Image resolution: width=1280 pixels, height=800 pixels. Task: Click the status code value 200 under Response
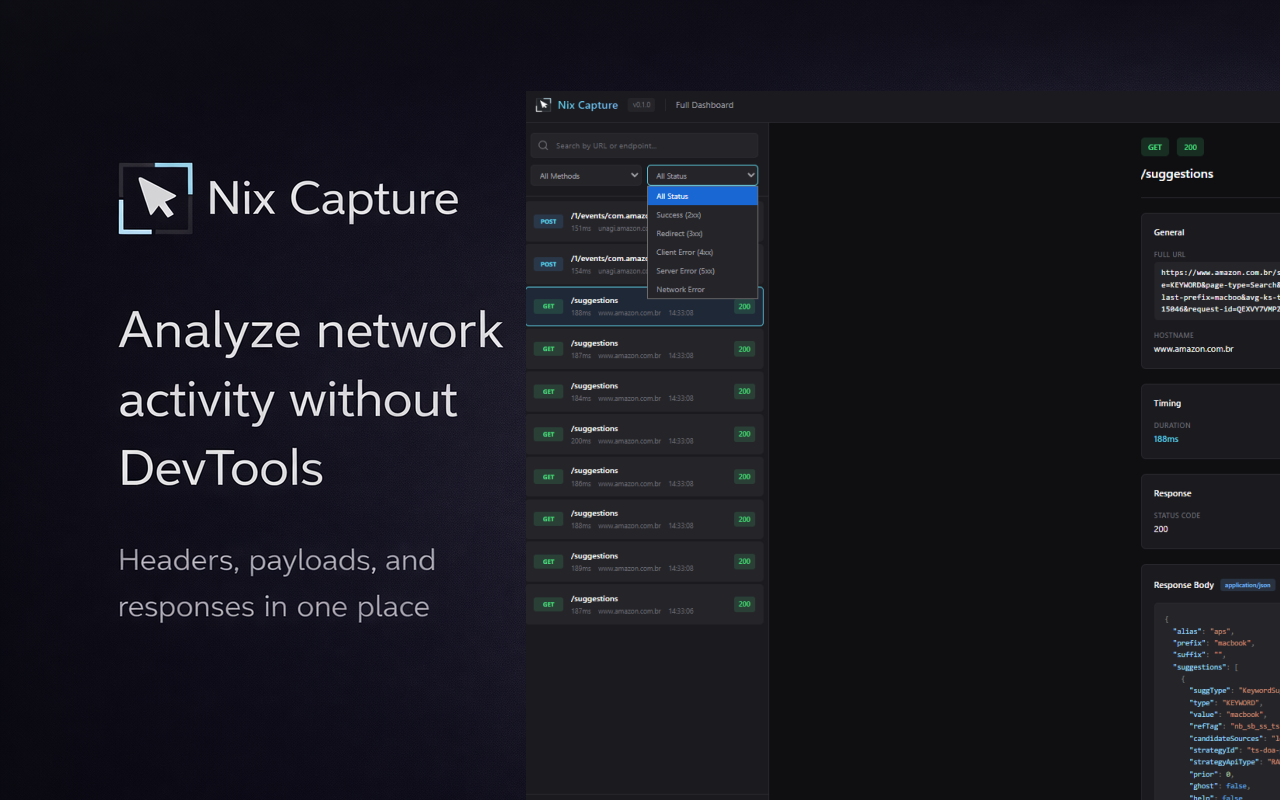point(1161,529)
